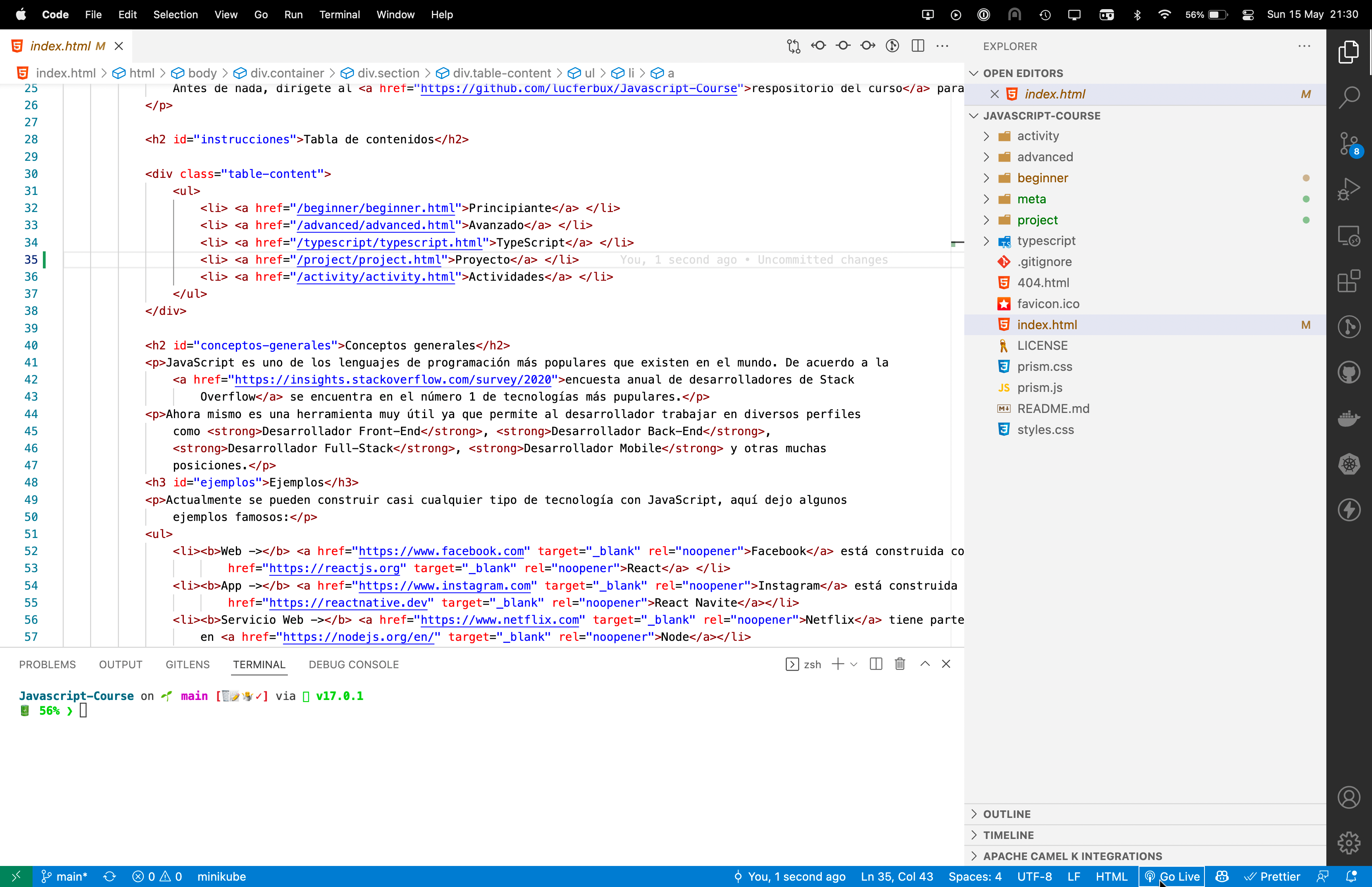
Task: Split the editor to the right
Action: click(918, 46)
